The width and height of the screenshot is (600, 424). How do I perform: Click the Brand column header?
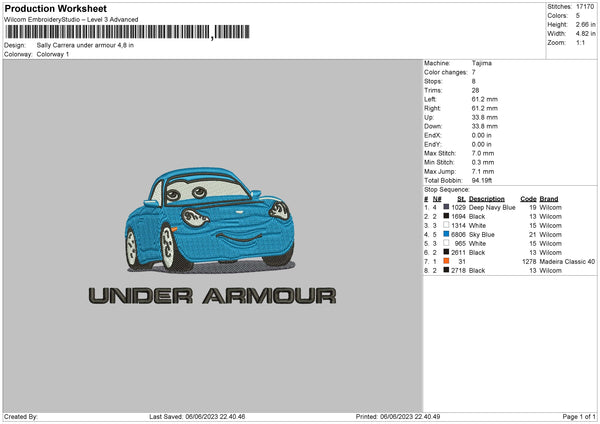click(549, 198)
